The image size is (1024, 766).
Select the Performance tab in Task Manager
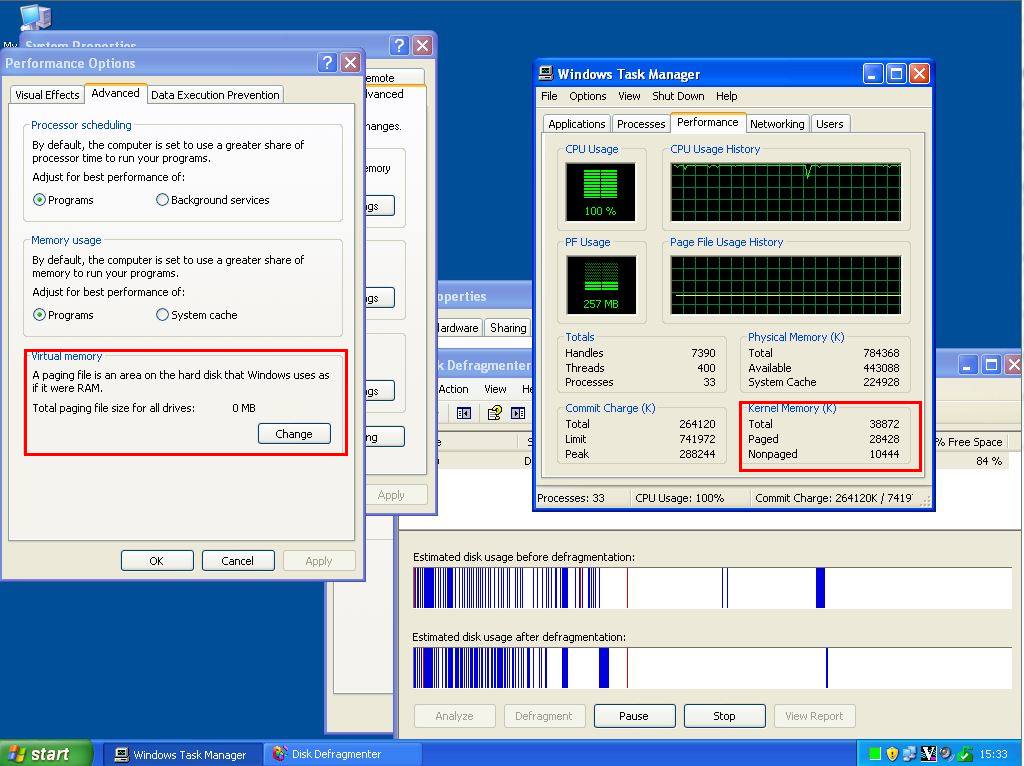click(x=707, y=122)
